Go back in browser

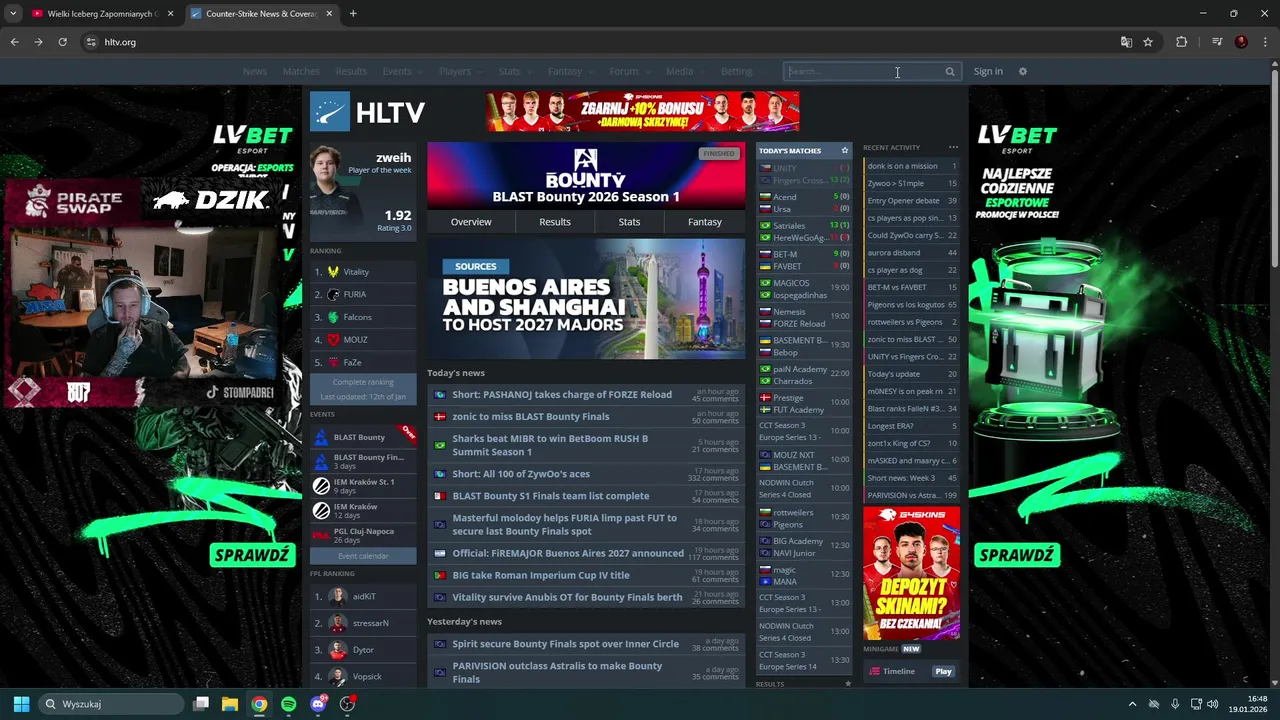point(14,42)
